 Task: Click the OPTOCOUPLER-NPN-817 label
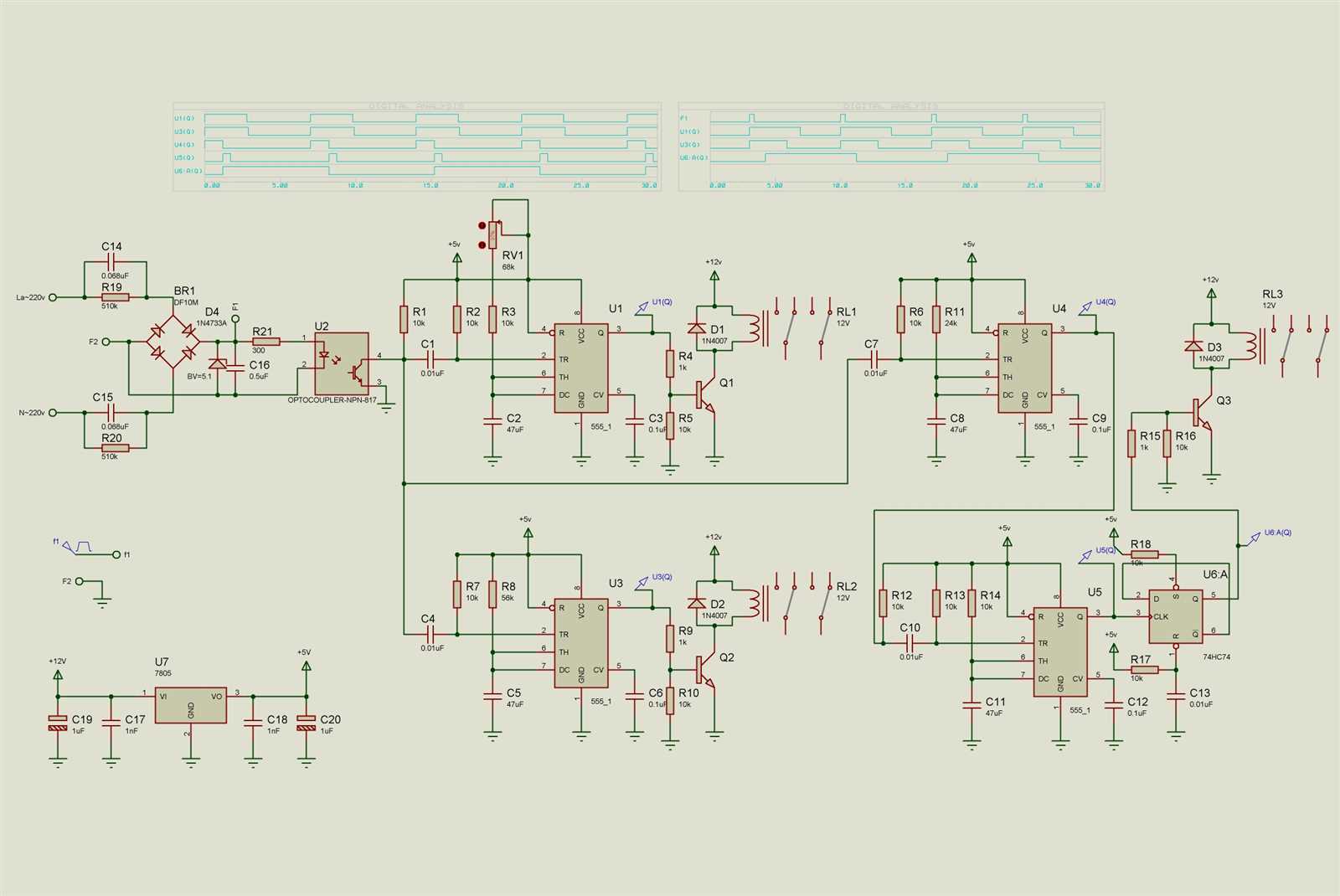coord(332,400)
